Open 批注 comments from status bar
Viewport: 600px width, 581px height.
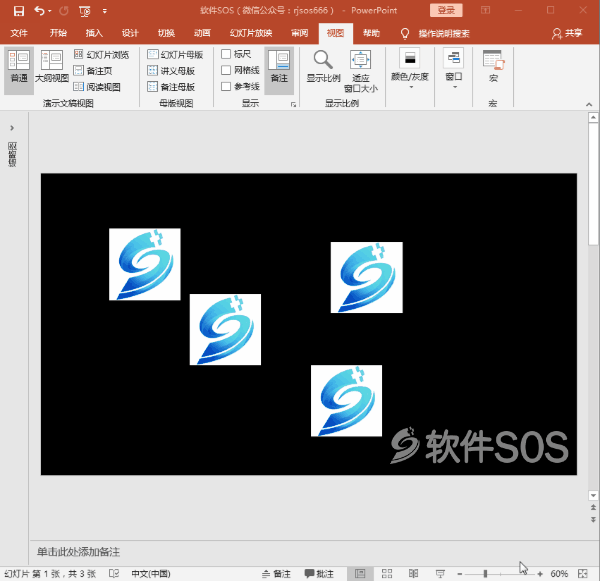pyautogui.click(x=319, y=574)
